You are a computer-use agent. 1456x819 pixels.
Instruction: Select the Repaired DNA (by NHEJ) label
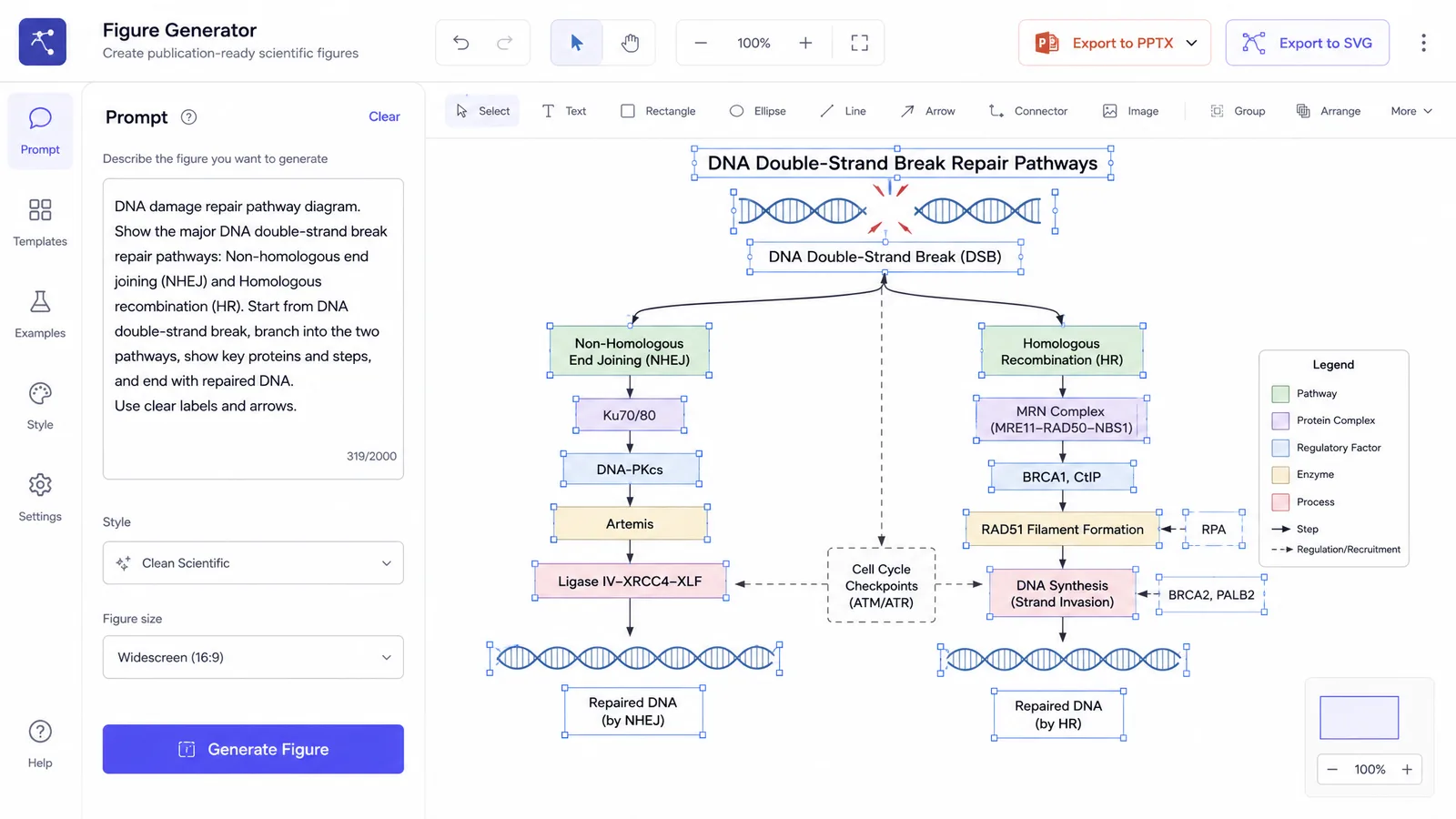[632, 711]
